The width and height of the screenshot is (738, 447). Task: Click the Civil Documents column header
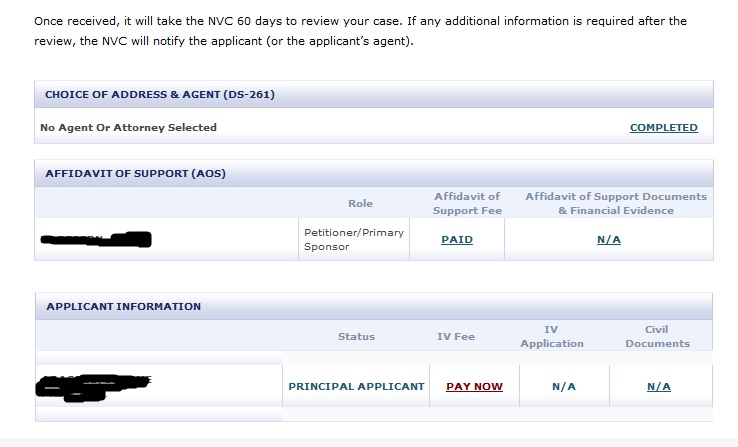(x=657, y=337)
